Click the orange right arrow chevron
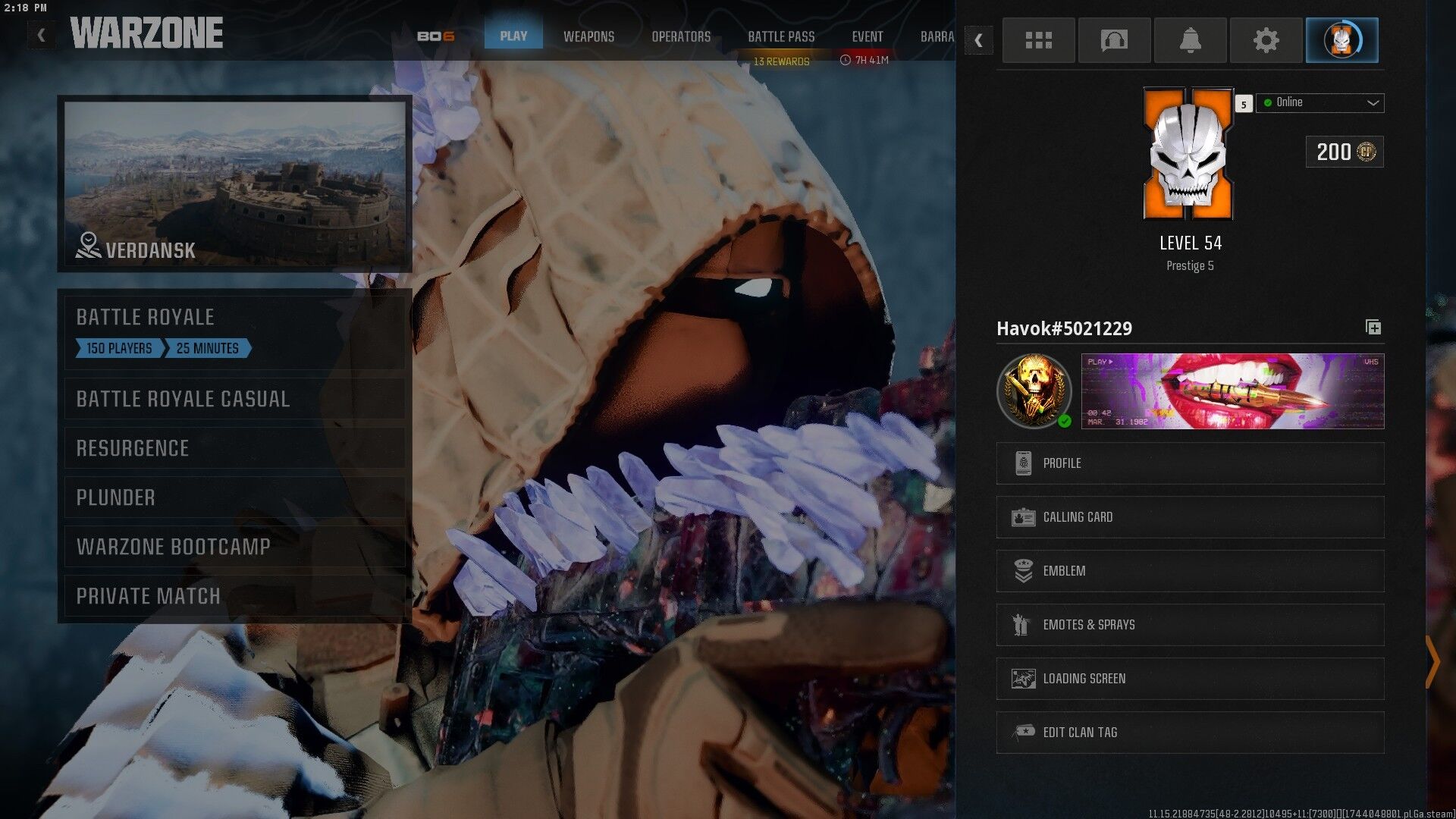 point(1432,662)
